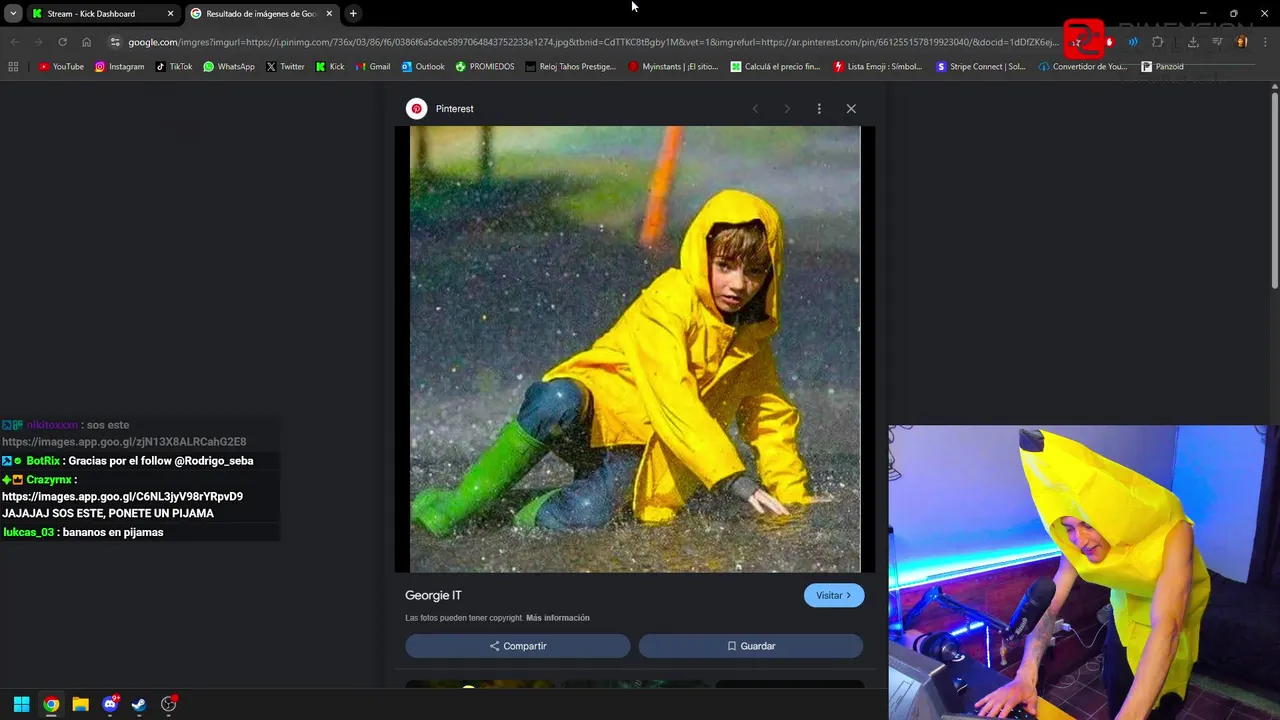Click the blue sound-wave extension icon
Image resolution: width=1280 pixels, height=720 pixels.
coord(1133,42)
